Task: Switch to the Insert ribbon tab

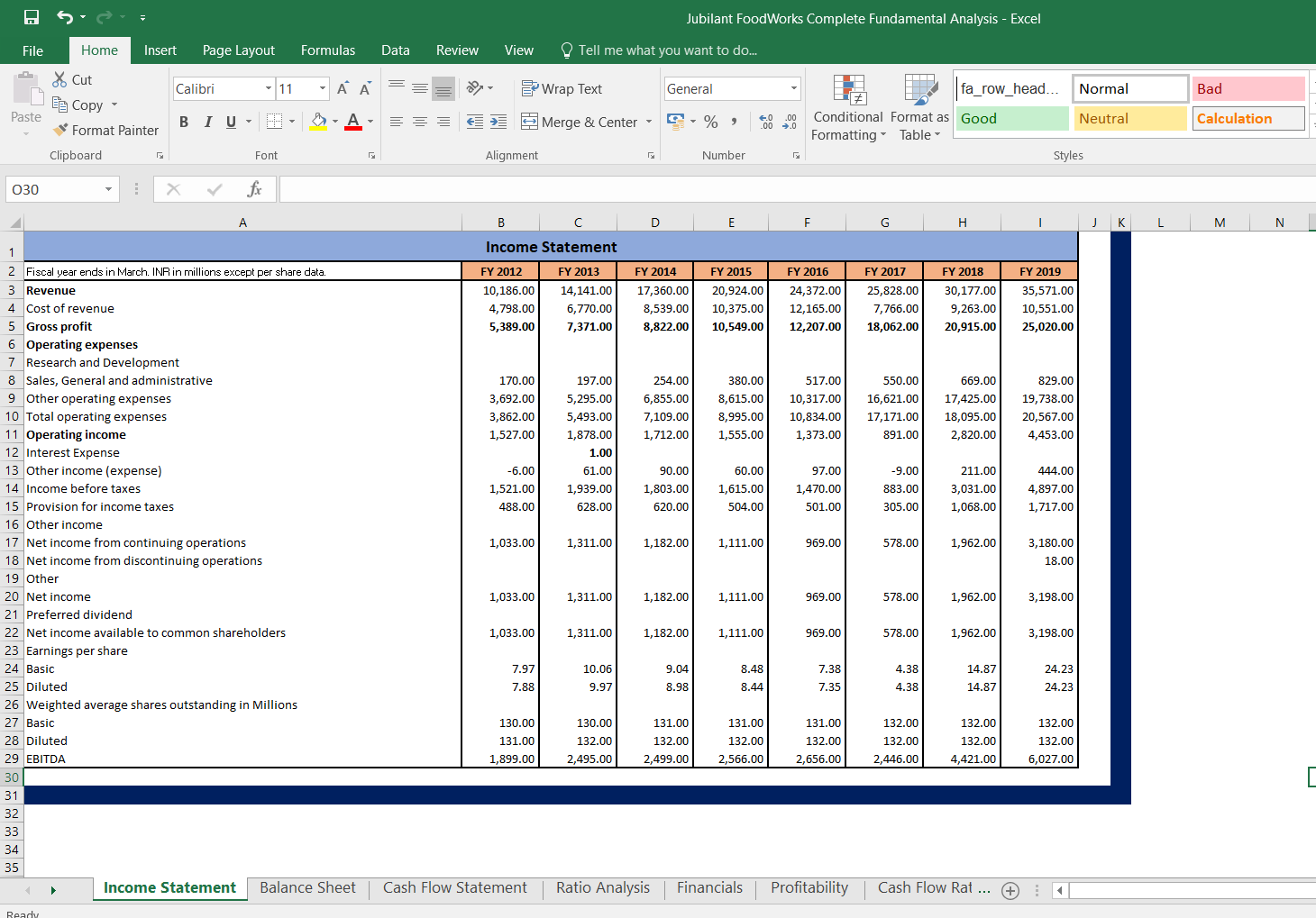Action: (160, 50)
